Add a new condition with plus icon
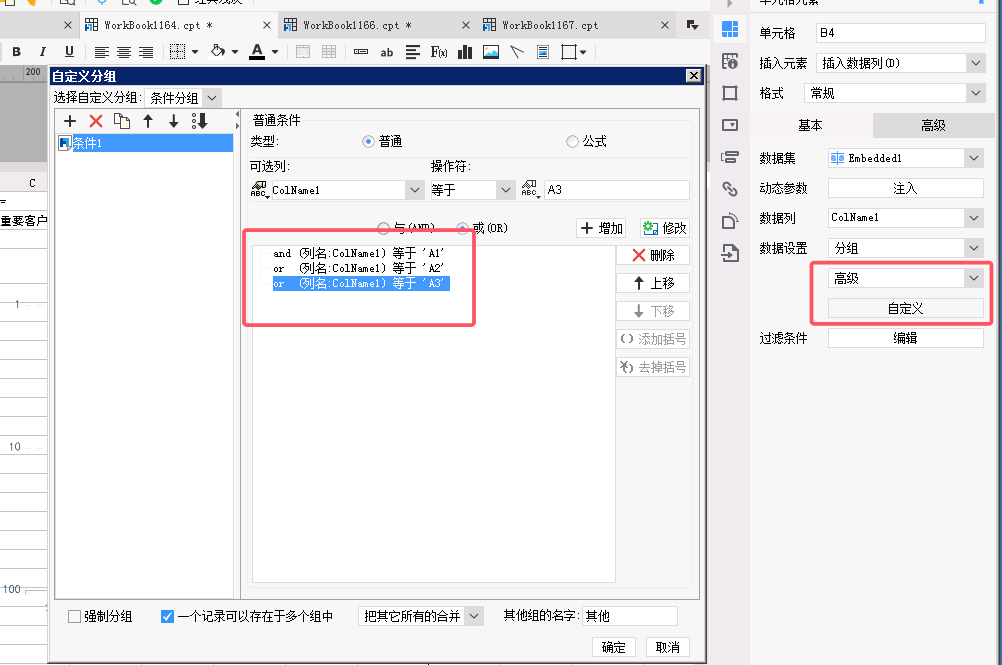The height and width of the screenshot is (665, 1002). (70, 121)
